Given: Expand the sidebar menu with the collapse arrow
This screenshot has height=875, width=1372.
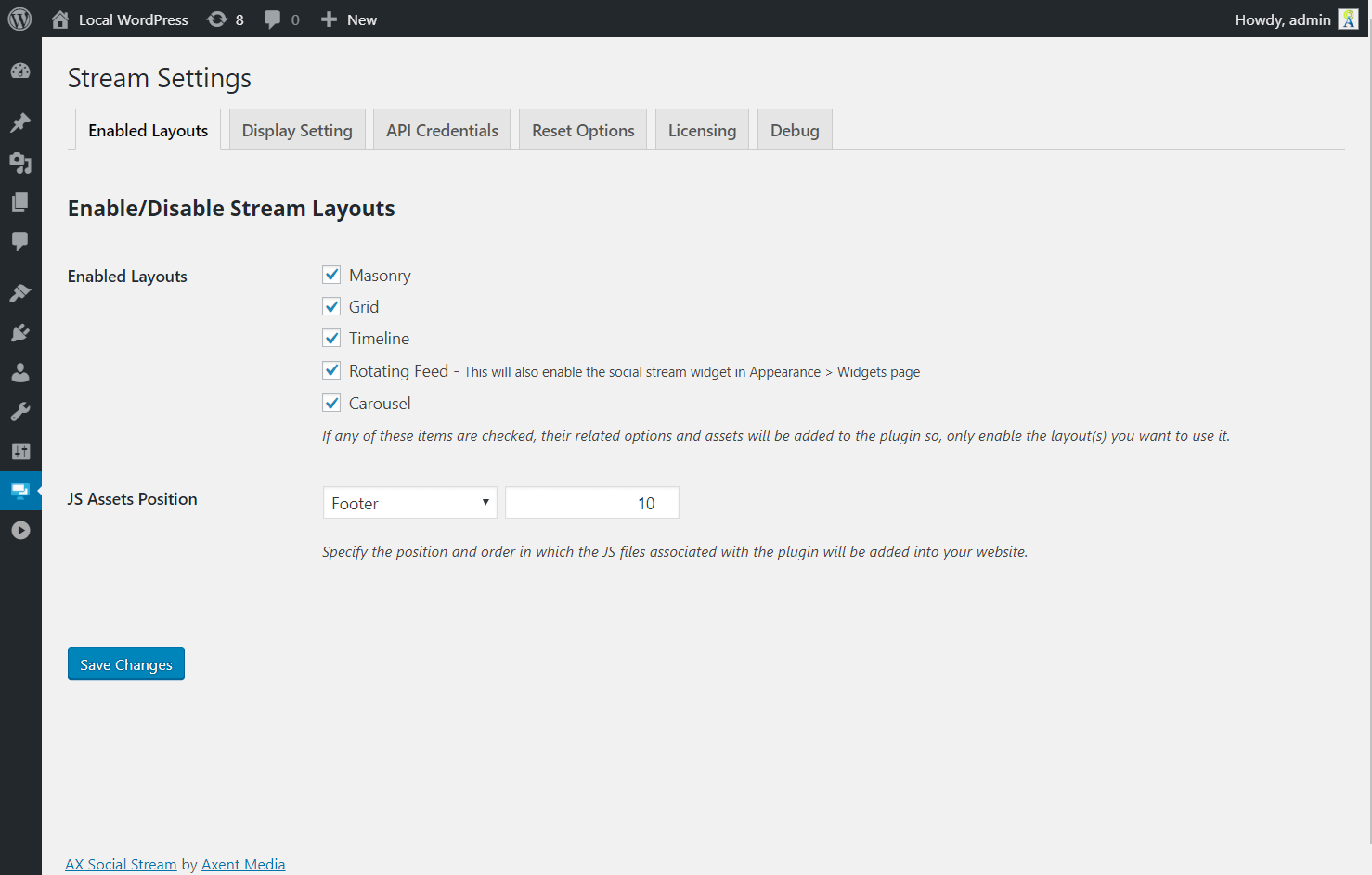Looking at the screenshot, I should coord(20,531).
